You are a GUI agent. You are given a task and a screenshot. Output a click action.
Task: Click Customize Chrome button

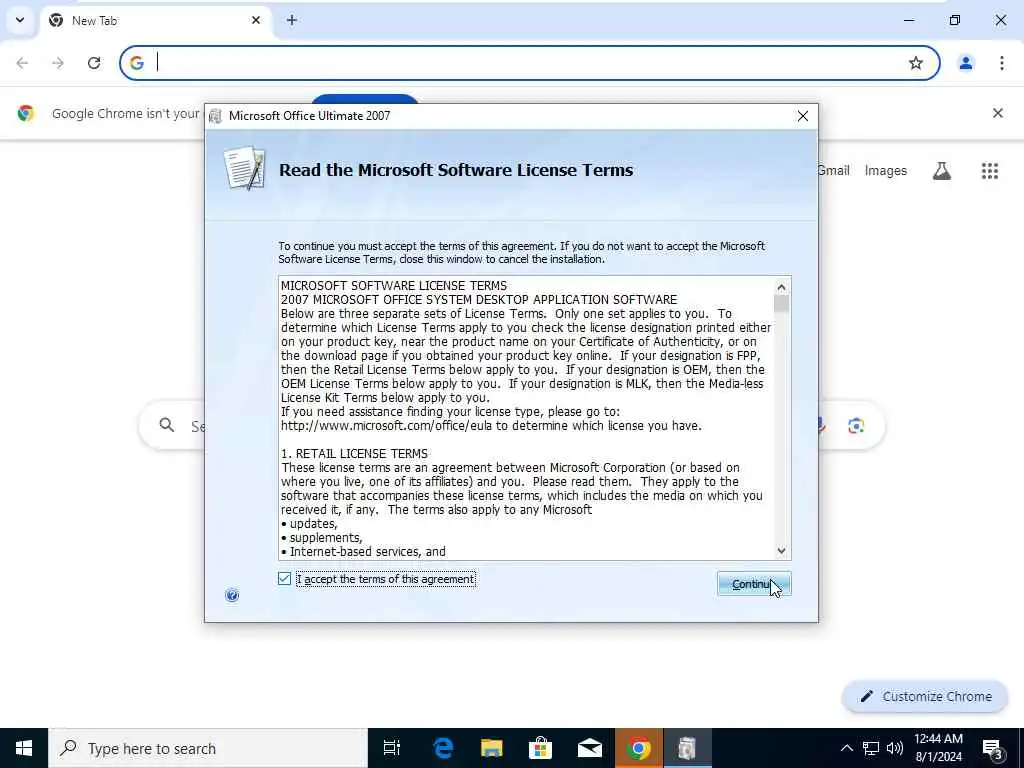(925, 697)
